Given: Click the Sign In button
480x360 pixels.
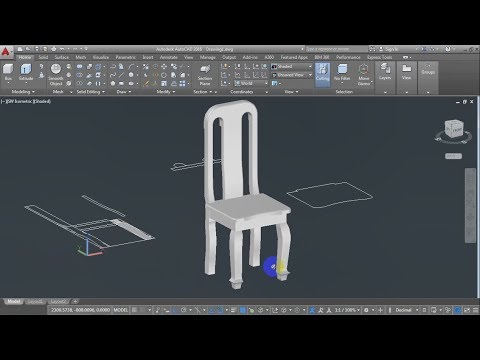Looking at the screenshot, I should 389,49.
